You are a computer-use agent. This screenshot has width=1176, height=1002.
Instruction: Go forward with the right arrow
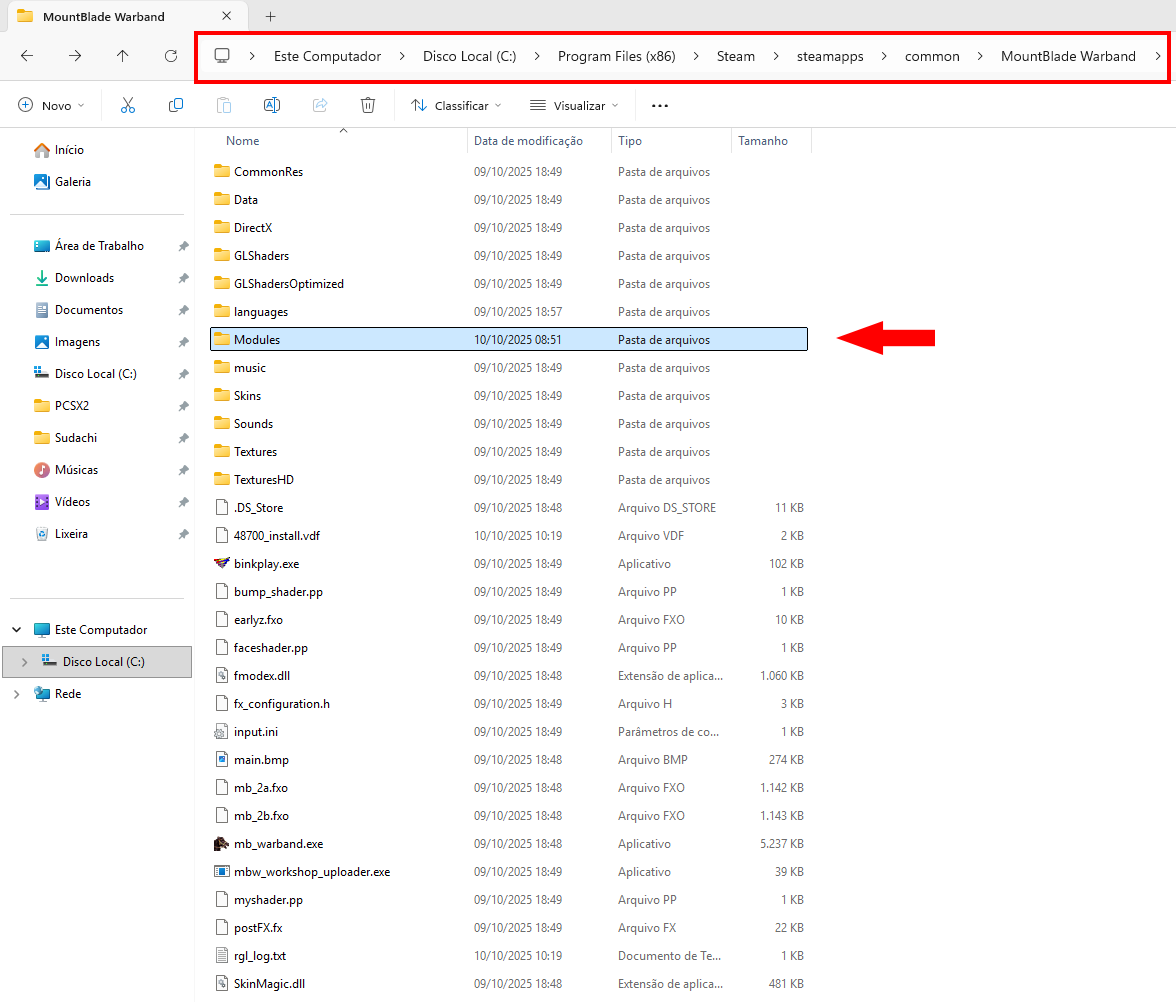point(75,56)
